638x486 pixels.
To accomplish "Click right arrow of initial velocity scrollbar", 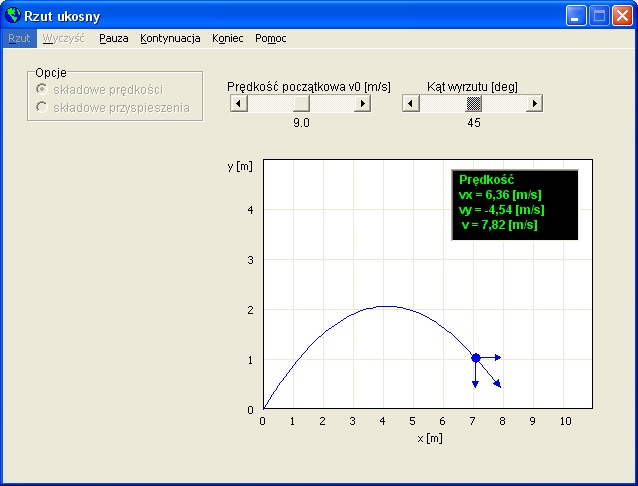I will [x=362, y=103].
